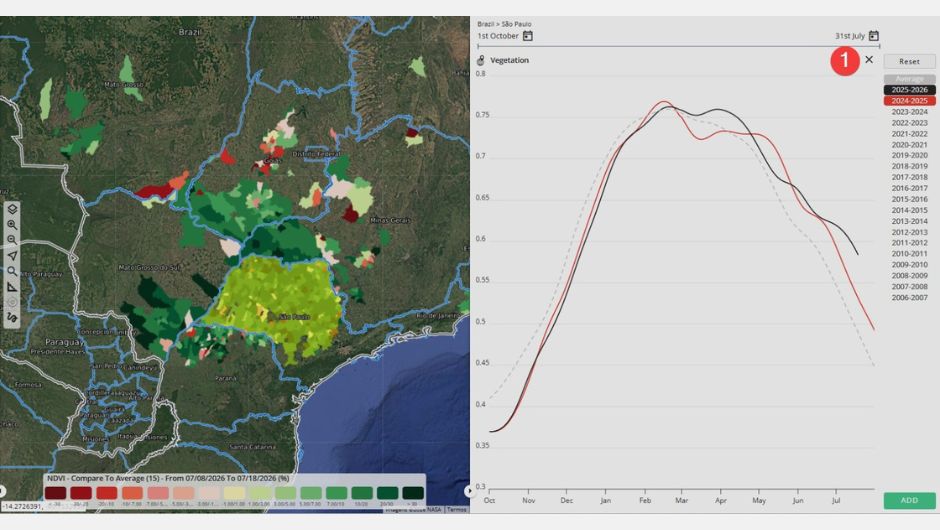Select the 2006-2007 season
Image resolution: width=940 pixels, height=530 pixels.
[x=909, y=297]
